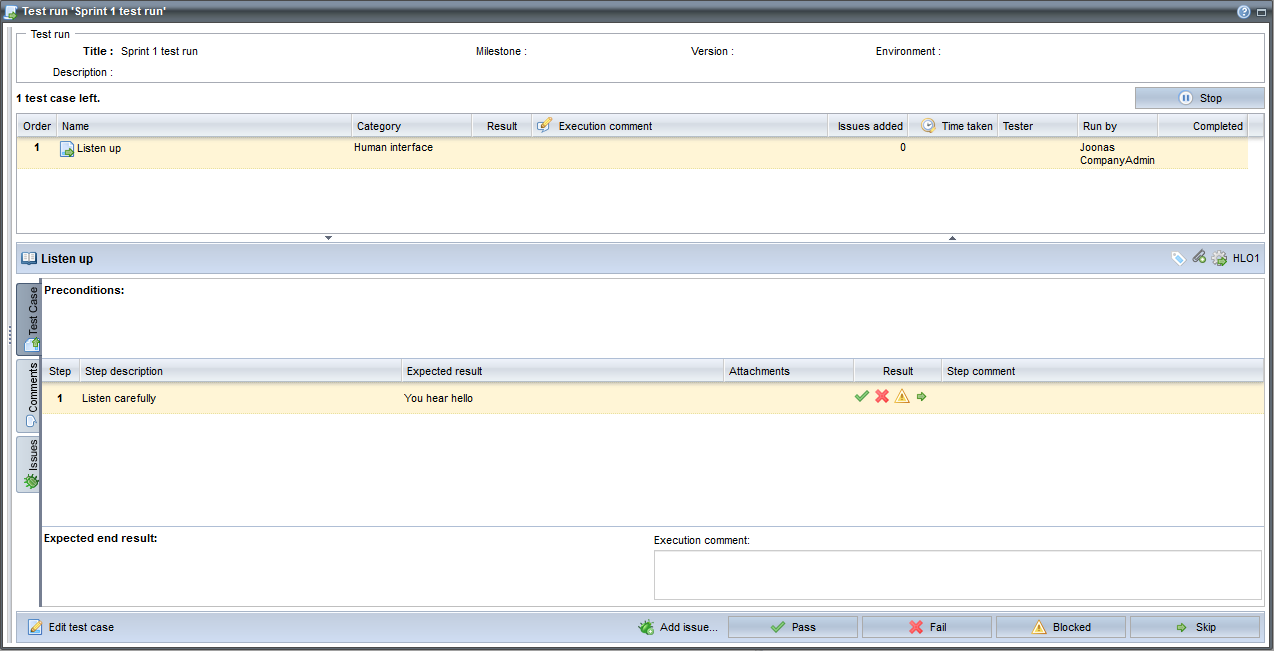The height and width of the screenshot is (651, 1274).
Task: Expand panel with upward splitter arrow
Action: pyautogui.click(x=952, y=238)
